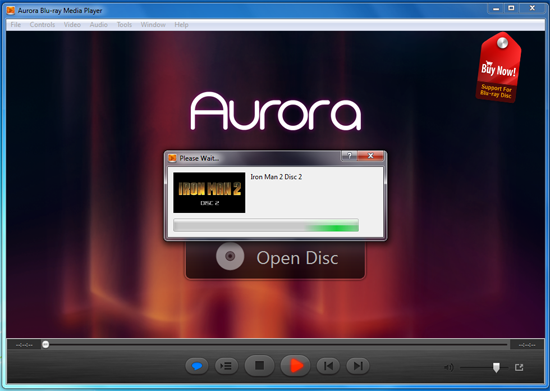Open the Audio menu
The height and width of the screenshot is (391, 550).
coord(99,25)
